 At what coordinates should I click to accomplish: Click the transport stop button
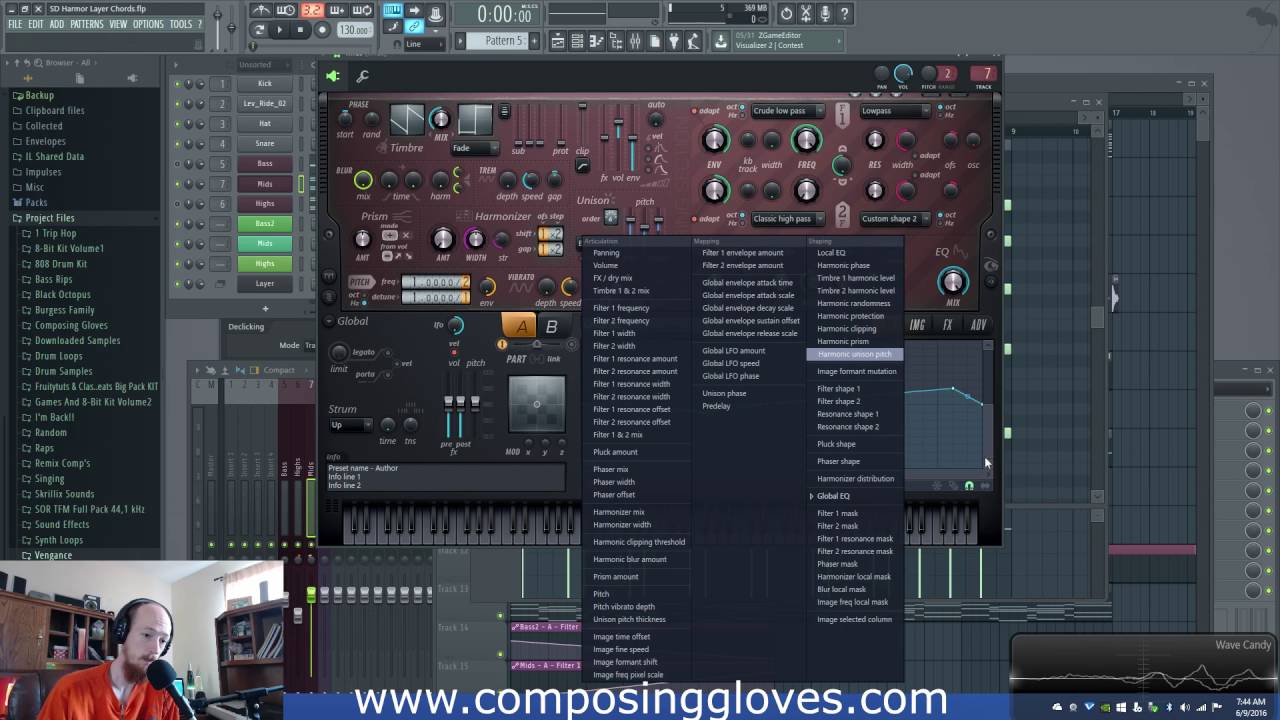pos(300,30)
